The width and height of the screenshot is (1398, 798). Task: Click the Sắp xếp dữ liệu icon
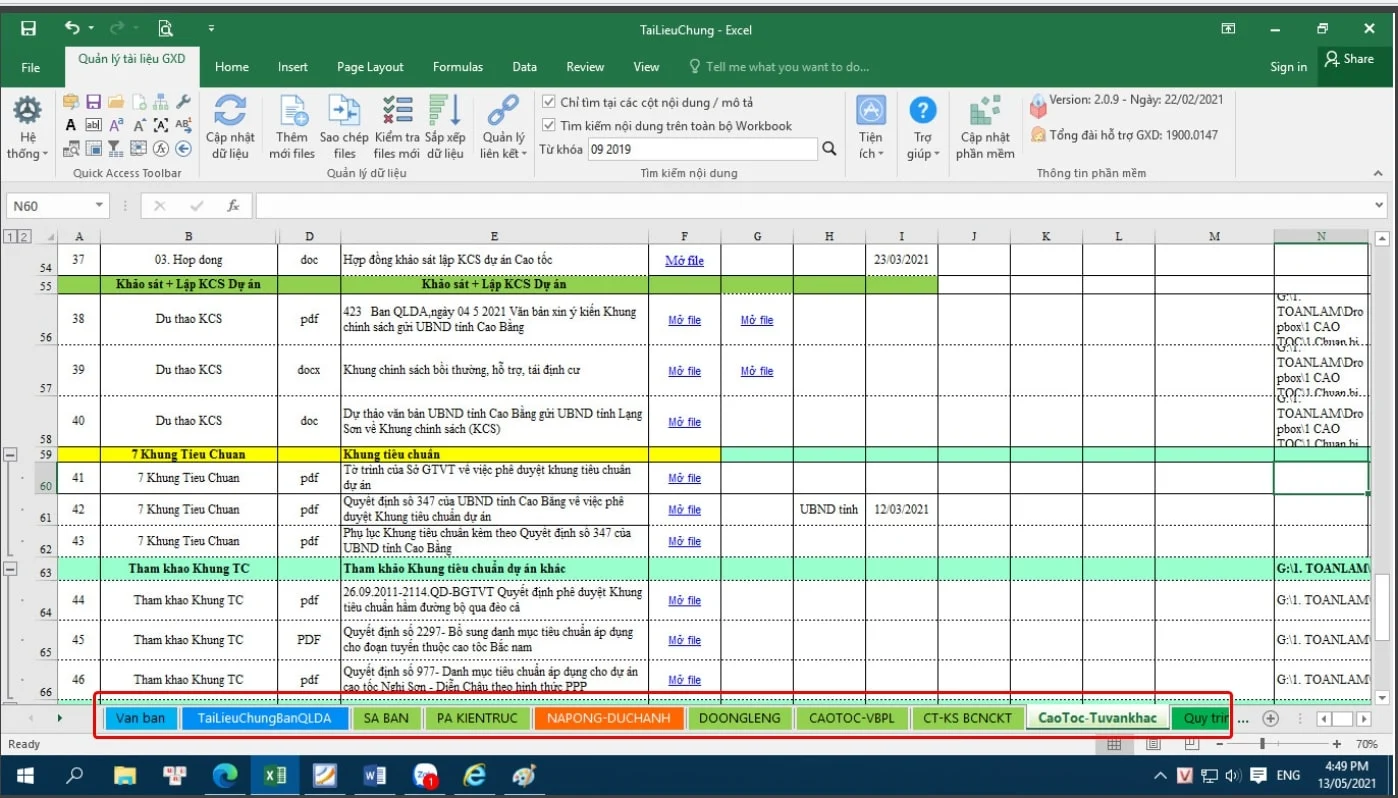point(444,111)
